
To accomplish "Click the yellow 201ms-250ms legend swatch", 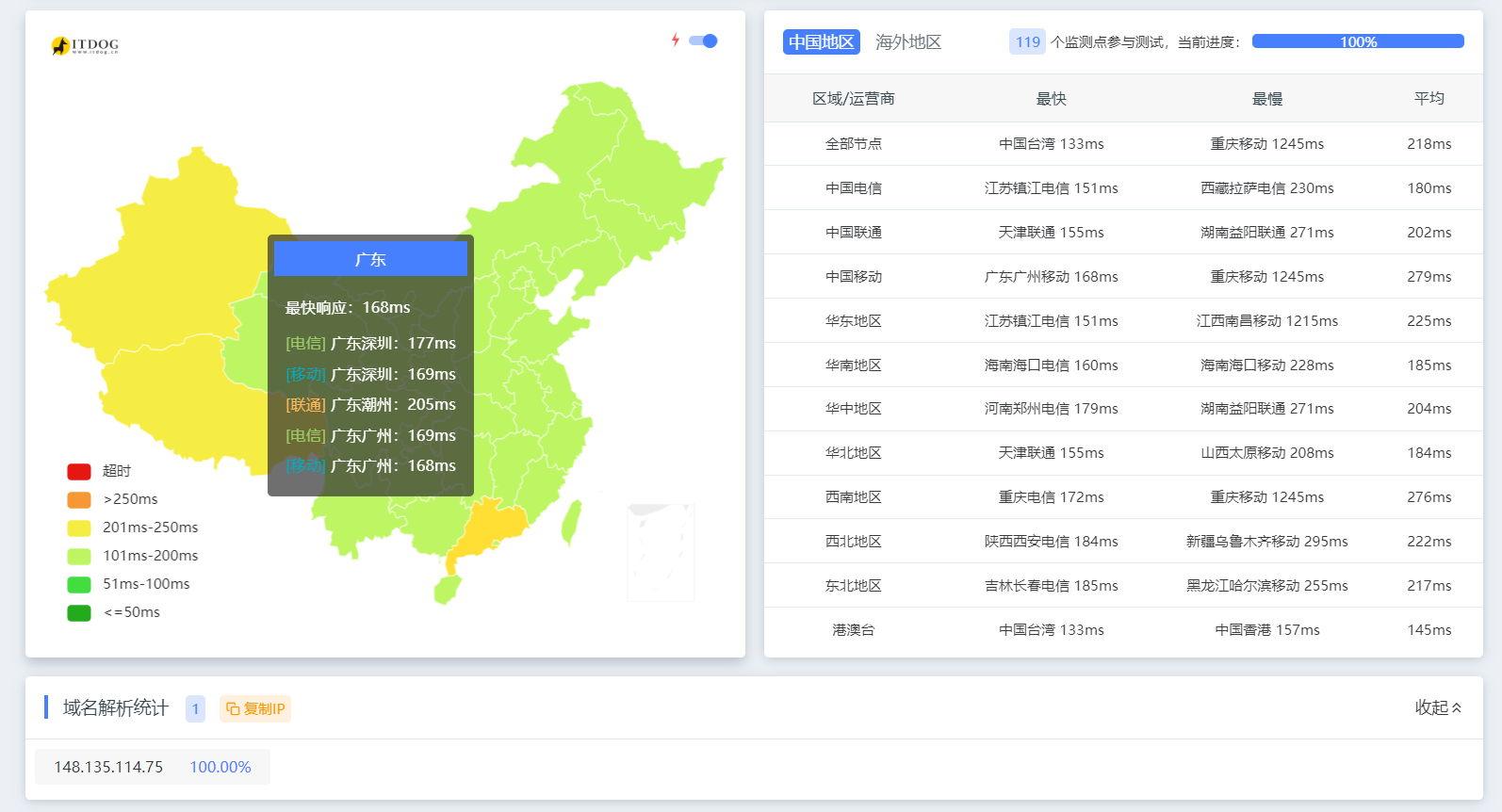I will (79, 528).
